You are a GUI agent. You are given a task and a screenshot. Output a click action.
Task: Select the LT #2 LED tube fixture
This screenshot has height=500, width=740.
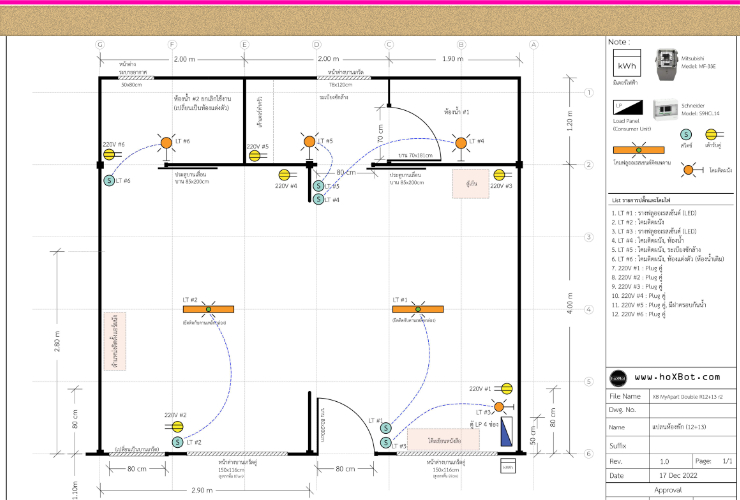(x=208, y=310)
